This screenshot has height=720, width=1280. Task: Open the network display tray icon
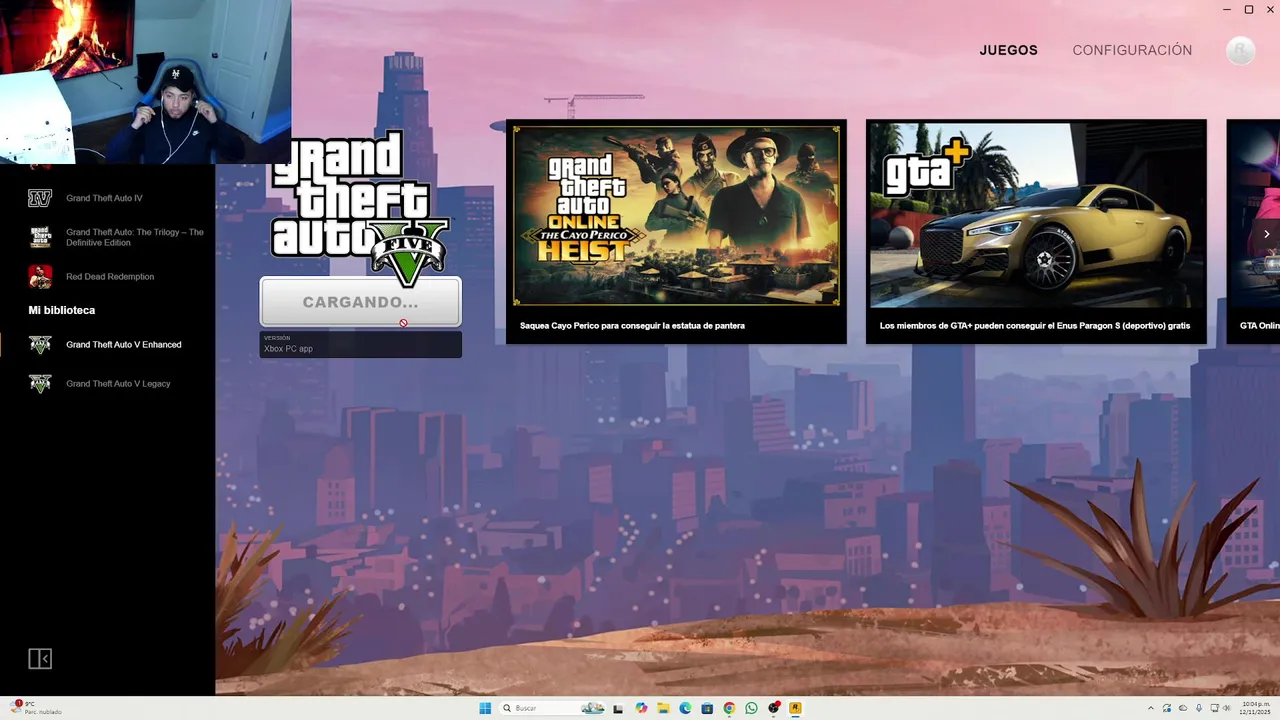click(1214, 708)
